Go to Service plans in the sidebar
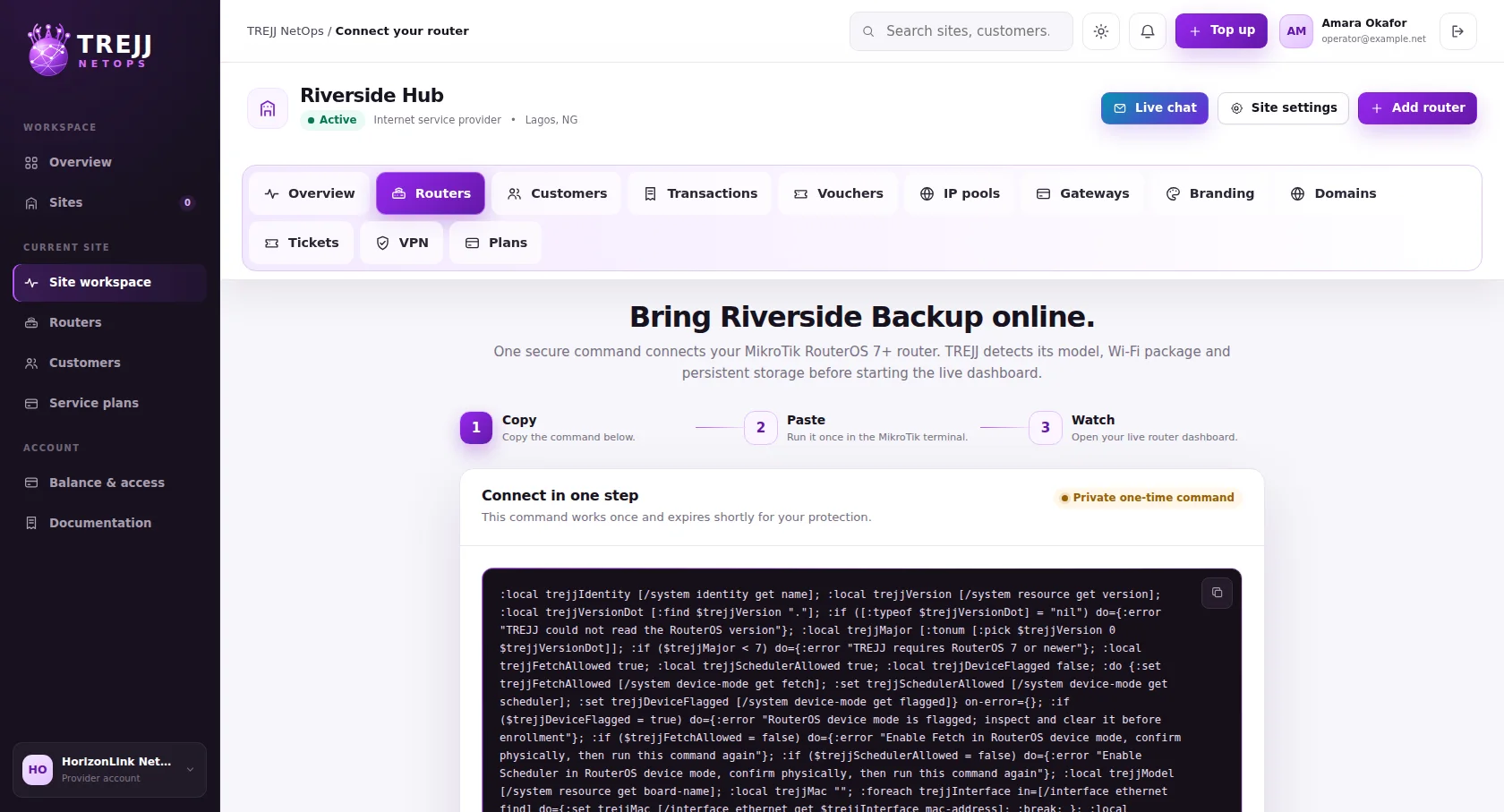This screenshot has width=1504, height=812. click(109, 403)
